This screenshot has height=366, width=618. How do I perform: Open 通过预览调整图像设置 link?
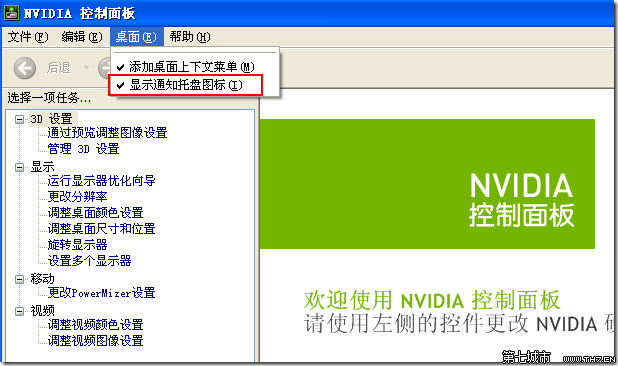(107, 133)
